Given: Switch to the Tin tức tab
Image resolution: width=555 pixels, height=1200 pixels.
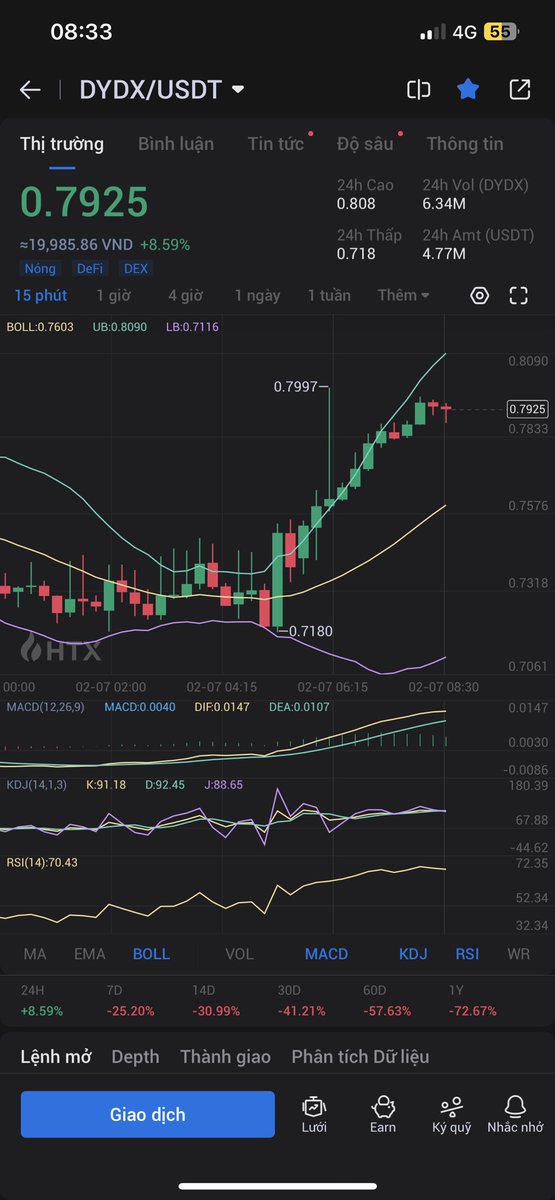Looking at the screenshot, I should coord(276,144).
